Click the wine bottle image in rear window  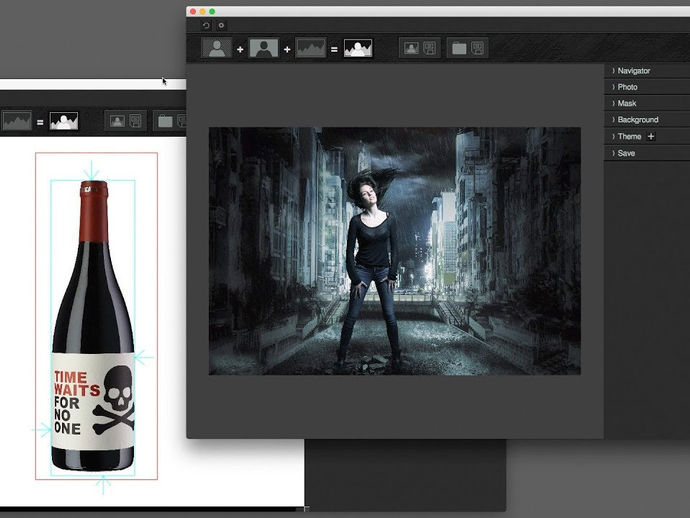point(93,326)
